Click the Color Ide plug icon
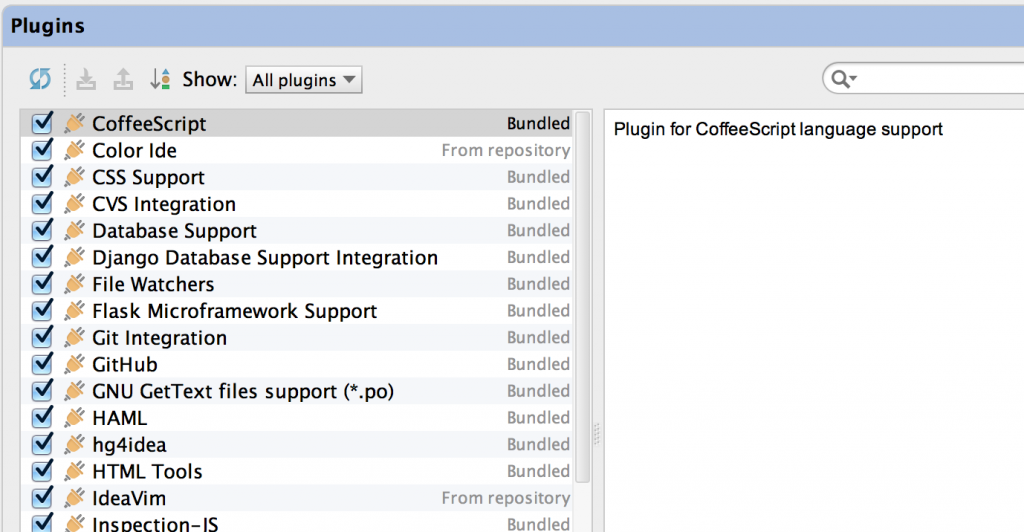The image size is (1024, 532). click(74, 150)
